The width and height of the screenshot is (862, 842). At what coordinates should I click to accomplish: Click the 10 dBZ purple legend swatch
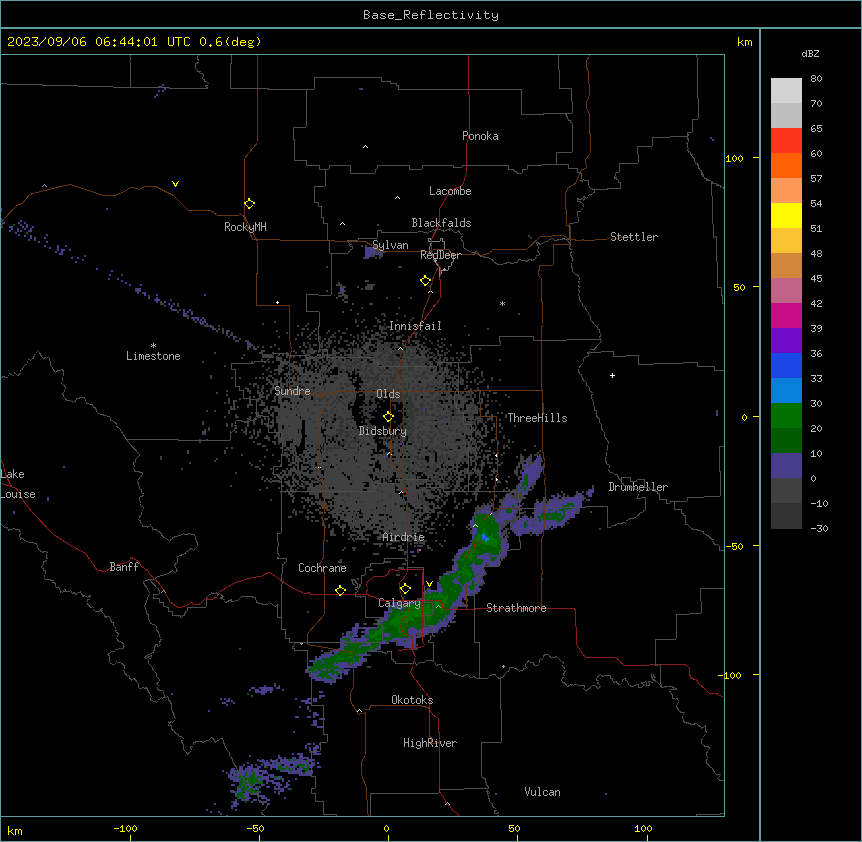[786, 466]
